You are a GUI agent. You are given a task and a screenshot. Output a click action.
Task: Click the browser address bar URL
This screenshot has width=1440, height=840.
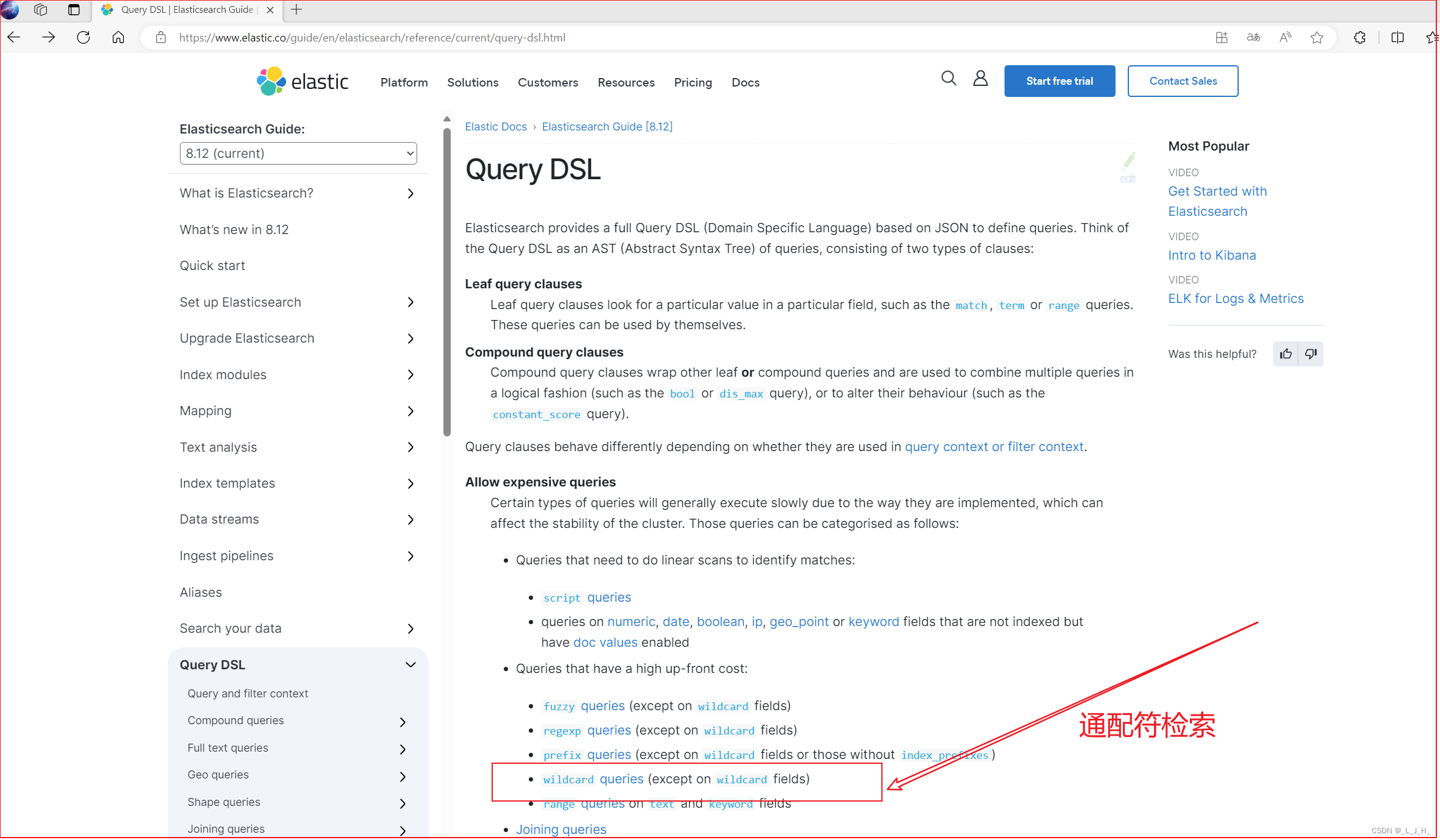click(x=372, y=38)
